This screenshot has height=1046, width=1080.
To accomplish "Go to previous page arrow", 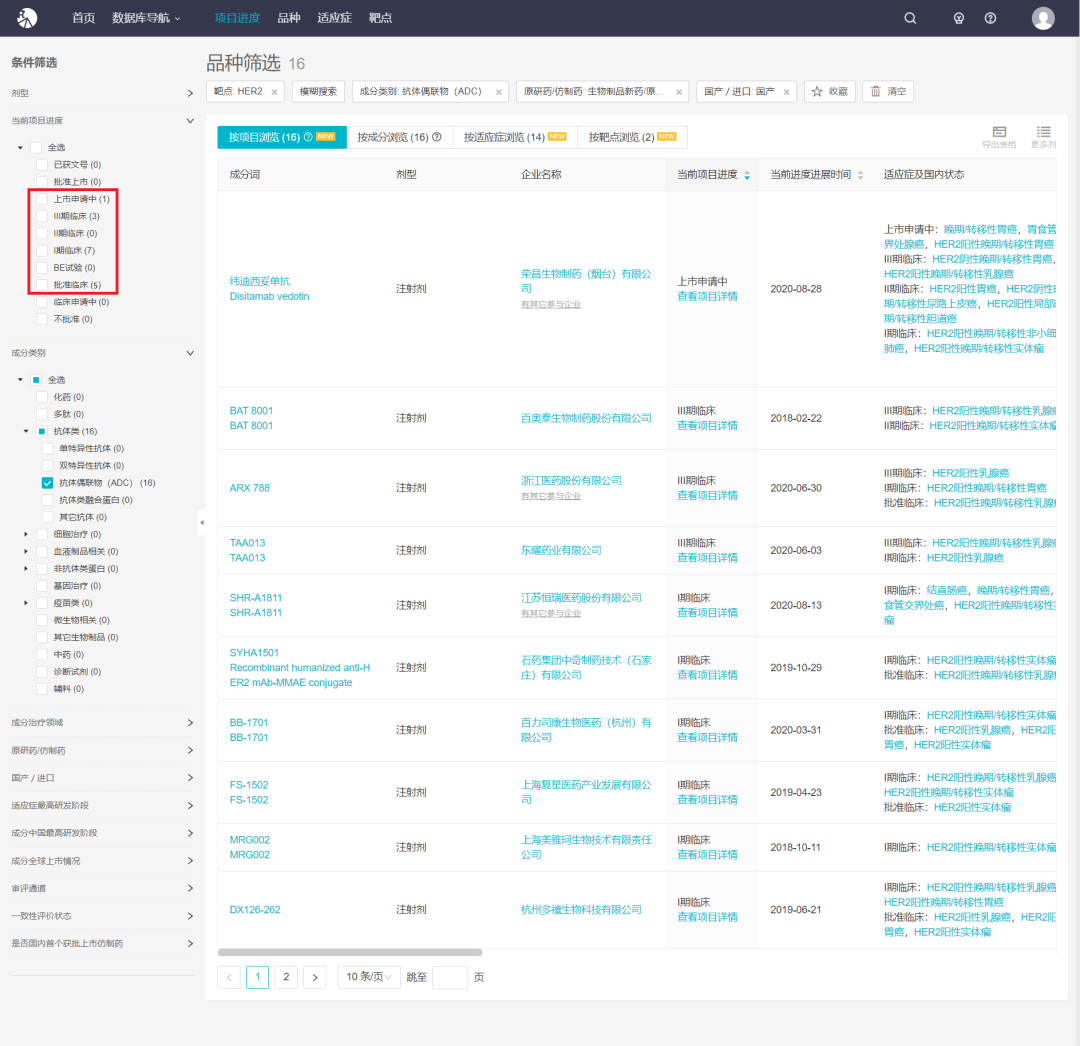I will (229, 977).
